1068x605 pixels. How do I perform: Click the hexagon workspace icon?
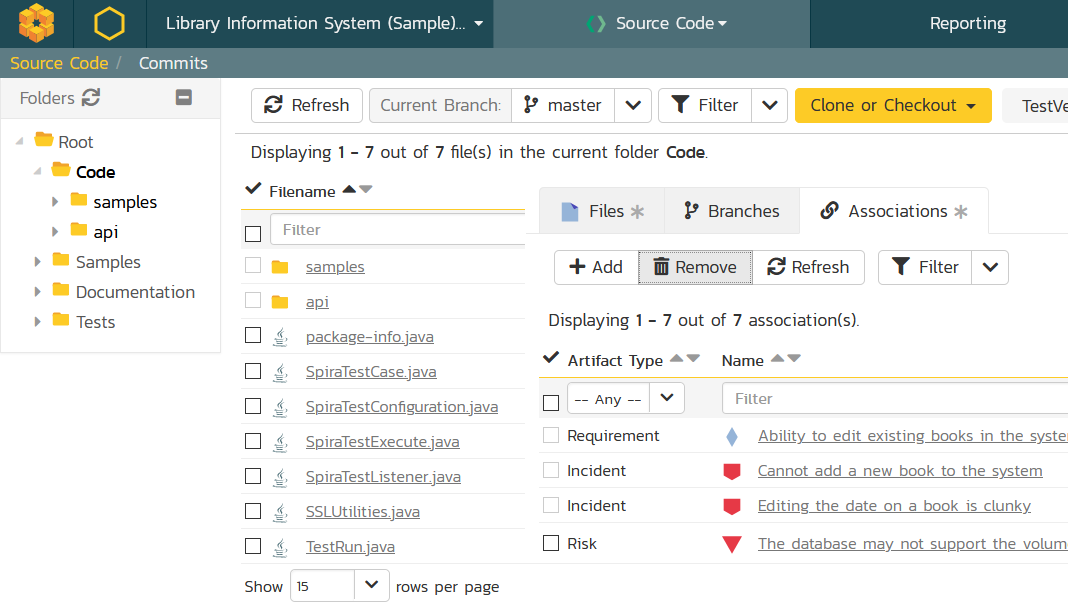[109, 23]
